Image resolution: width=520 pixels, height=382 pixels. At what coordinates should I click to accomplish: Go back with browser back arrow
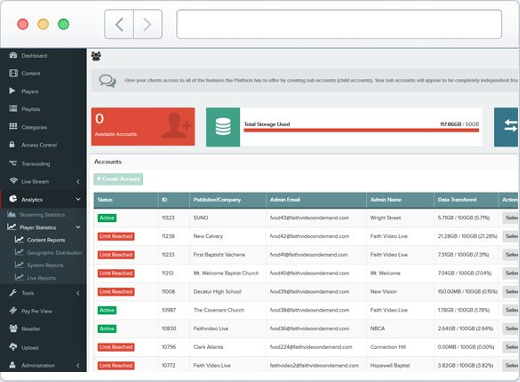point(119,24)
